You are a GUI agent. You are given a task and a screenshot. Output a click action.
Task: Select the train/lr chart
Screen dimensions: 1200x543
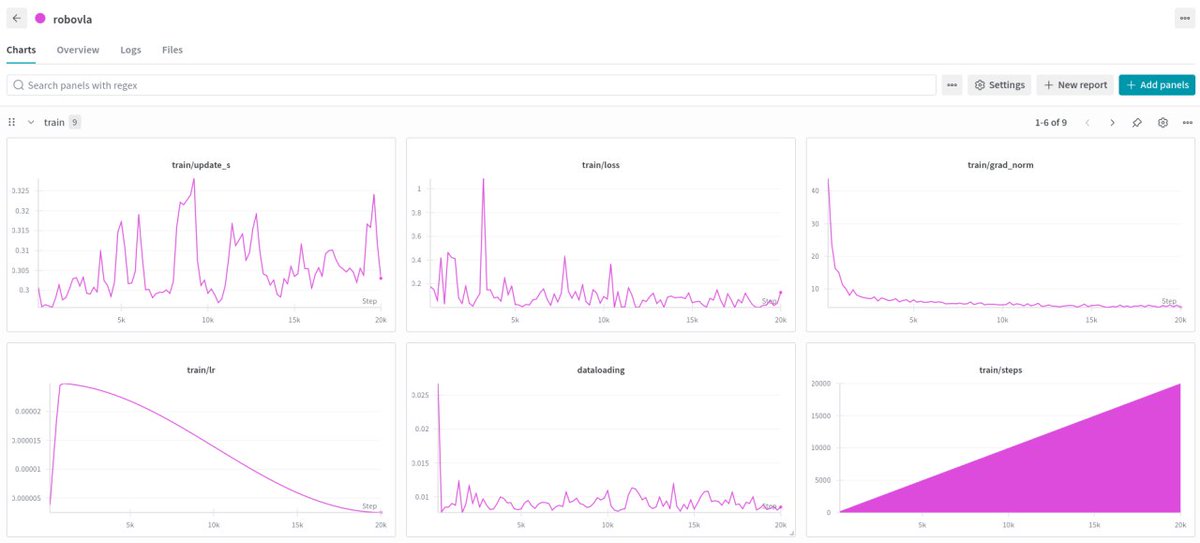[201, 440]
